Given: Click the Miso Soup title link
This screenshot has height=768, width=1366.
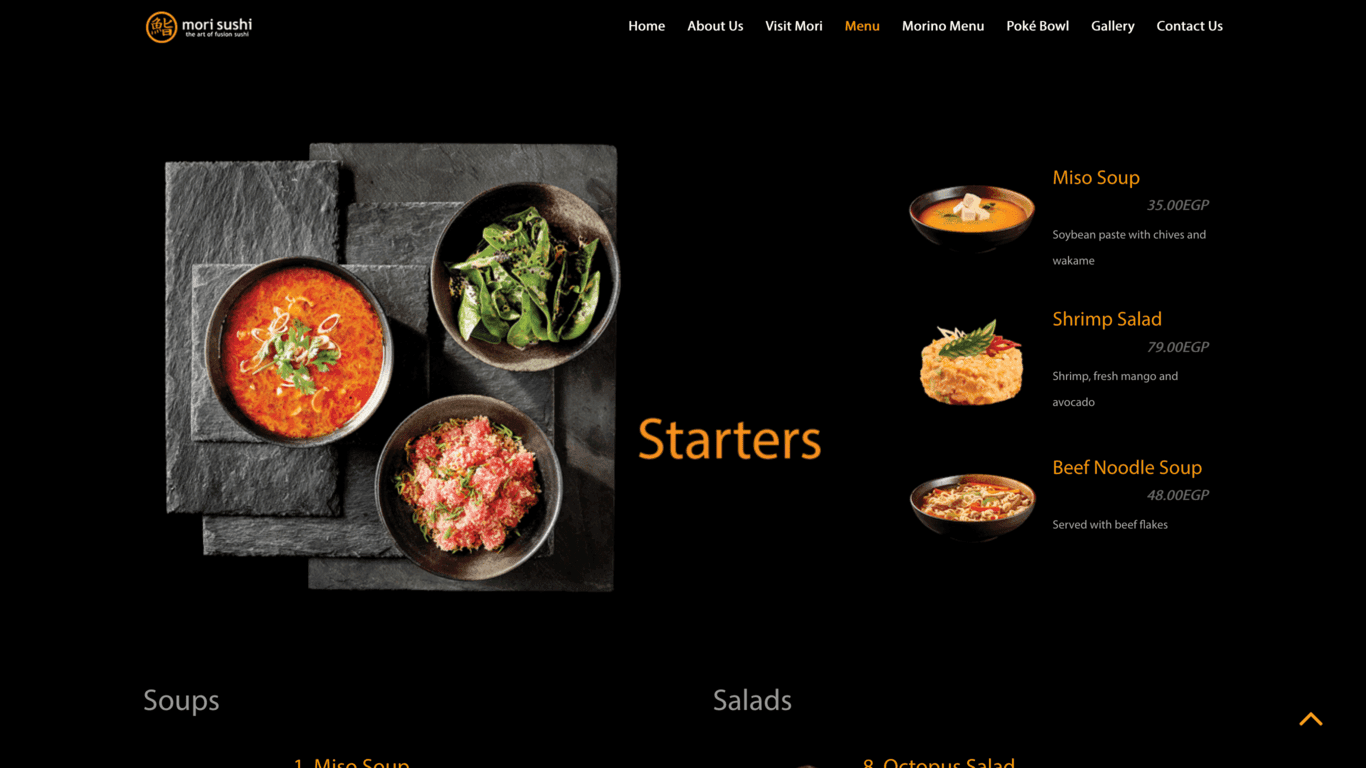Looking at the screenshot, I should point(1096,177).
